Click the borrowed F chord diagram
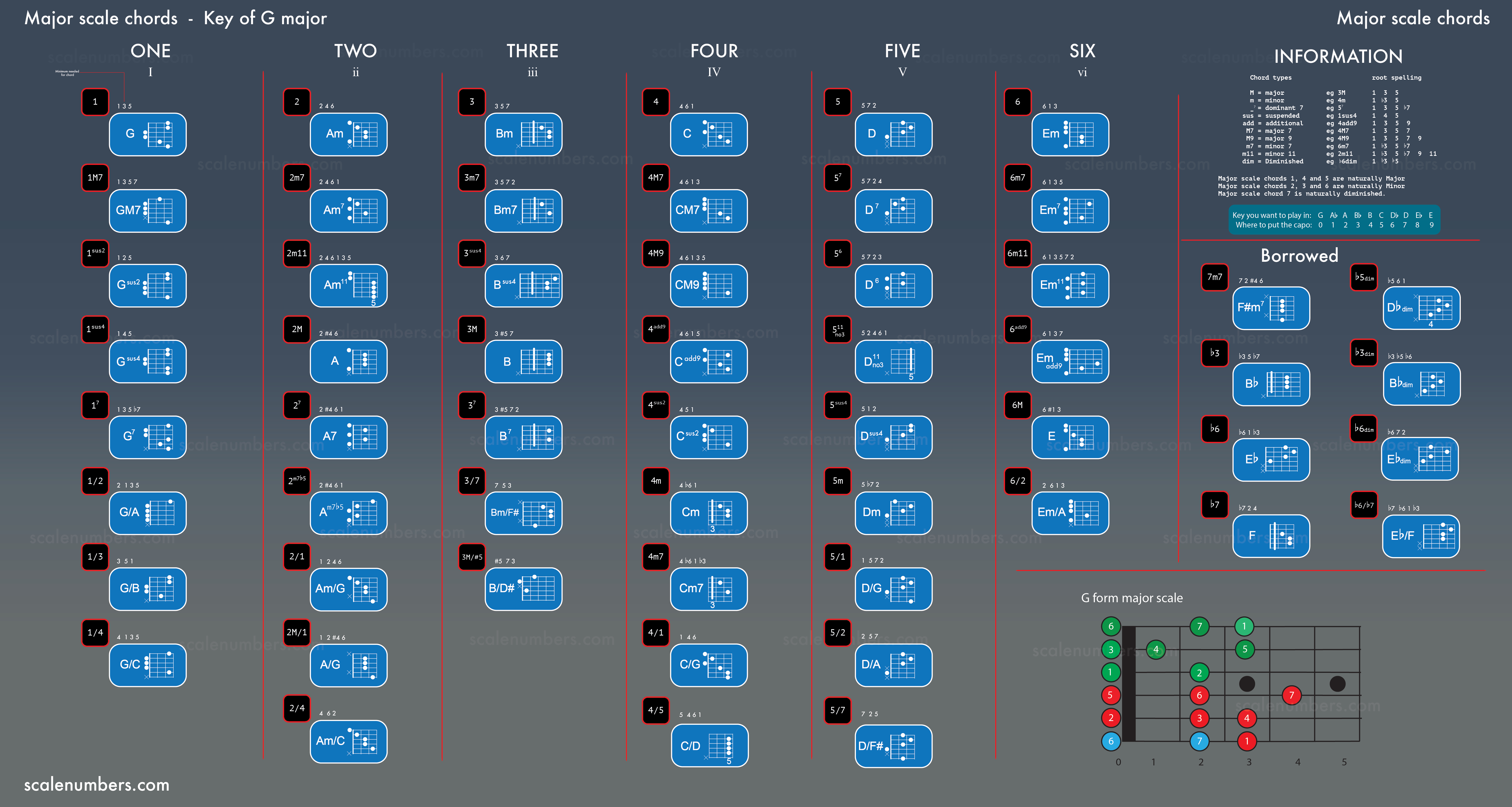The height and width of the screenshot is (807, 1512). 1271,536
